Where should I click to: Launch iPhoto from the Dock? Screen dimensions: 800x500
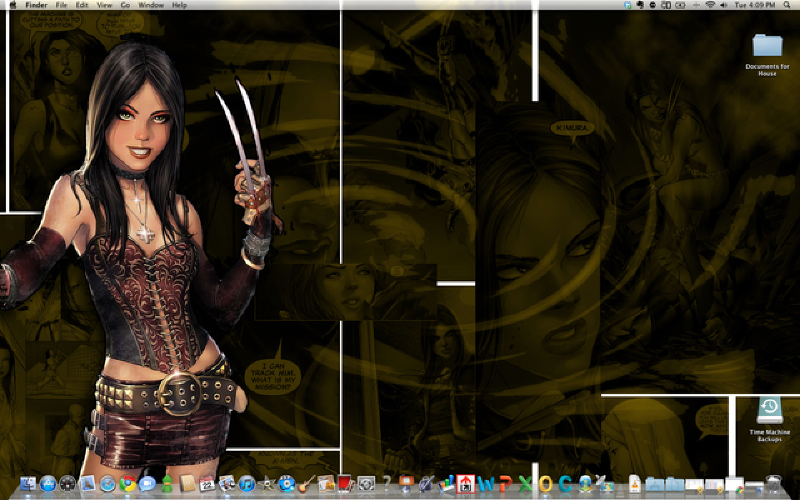pyautogui.click(x=227, y=483)
